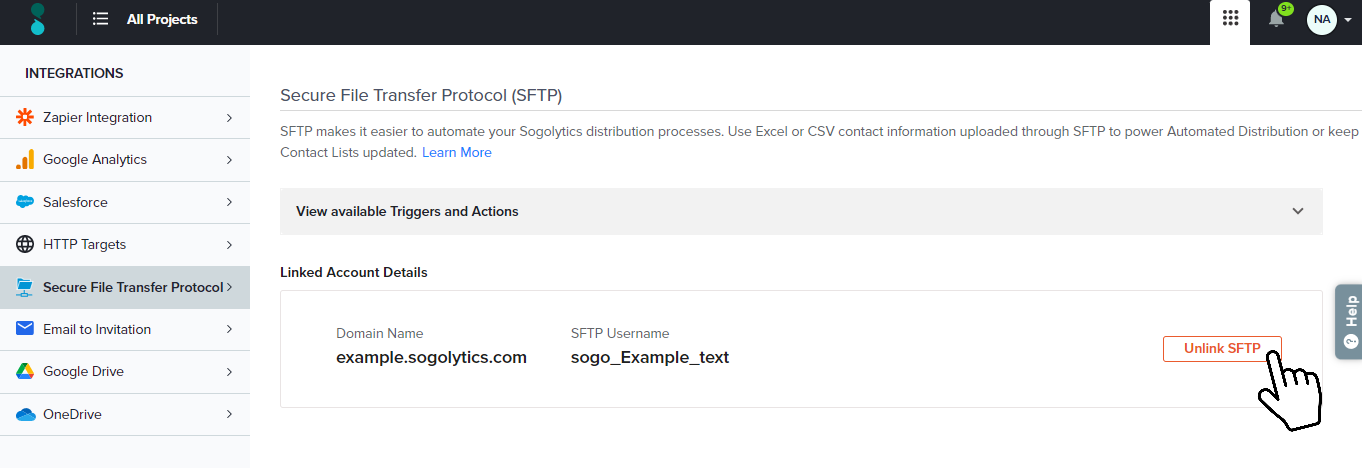The height and width of the screenshot is (468, 1362).
Task: Click the Zapier Integration icon
Action: pos(25,118)
